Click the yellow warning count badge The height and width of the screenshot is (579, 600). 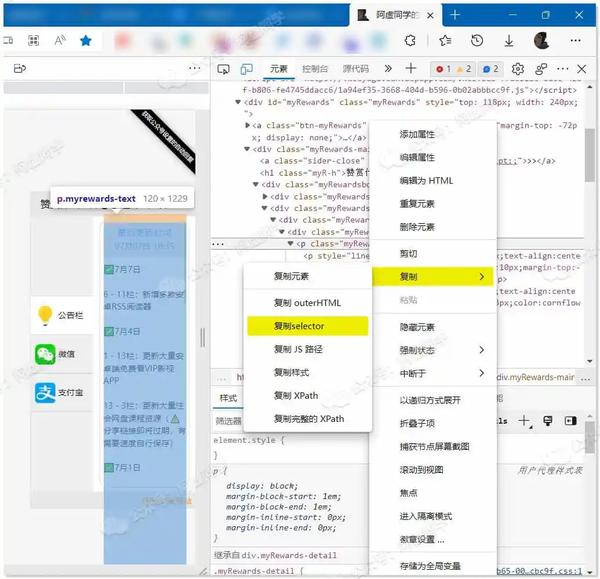pos(464,69)
